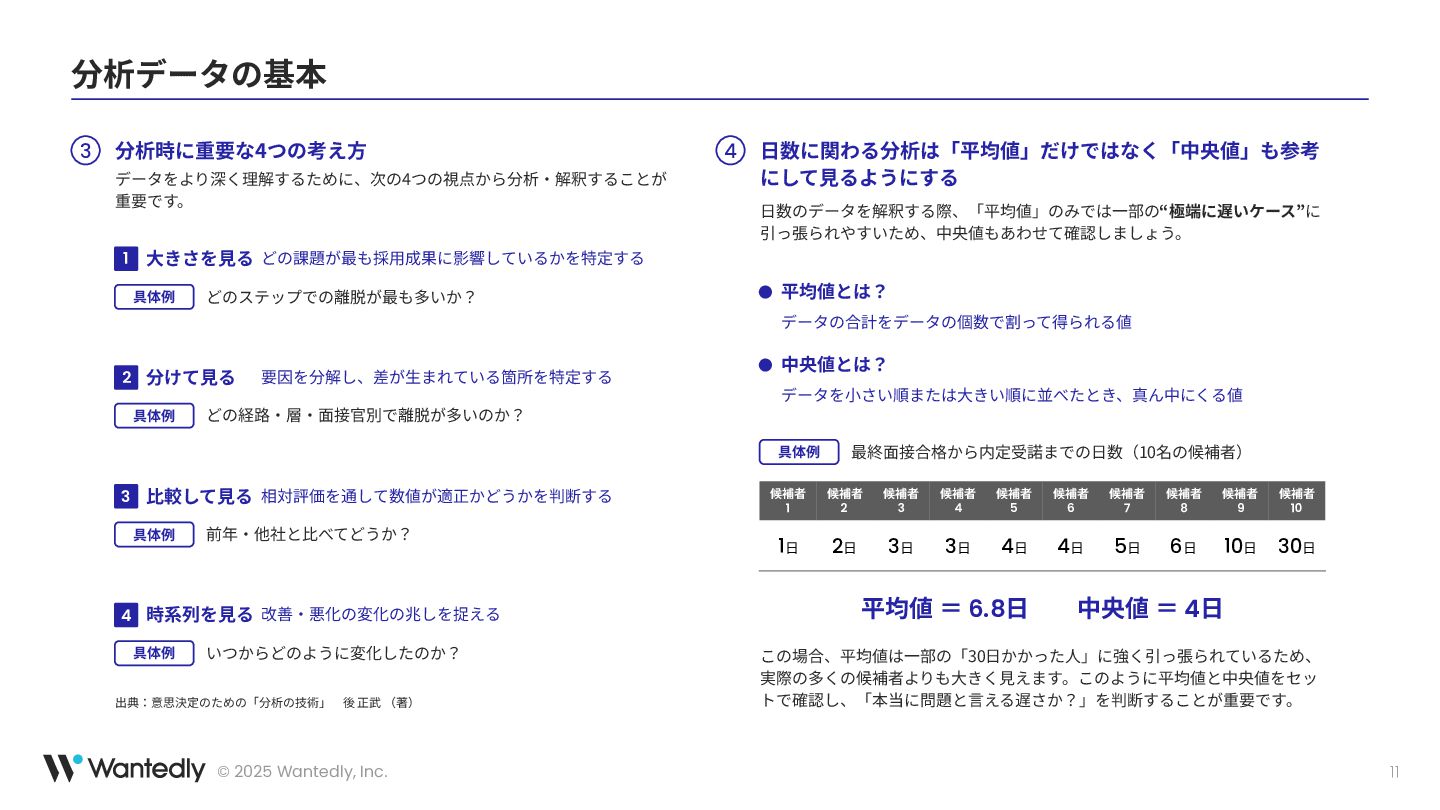Click the table header 候補者 7
1440x810 pixels.
coord(1127,501)
